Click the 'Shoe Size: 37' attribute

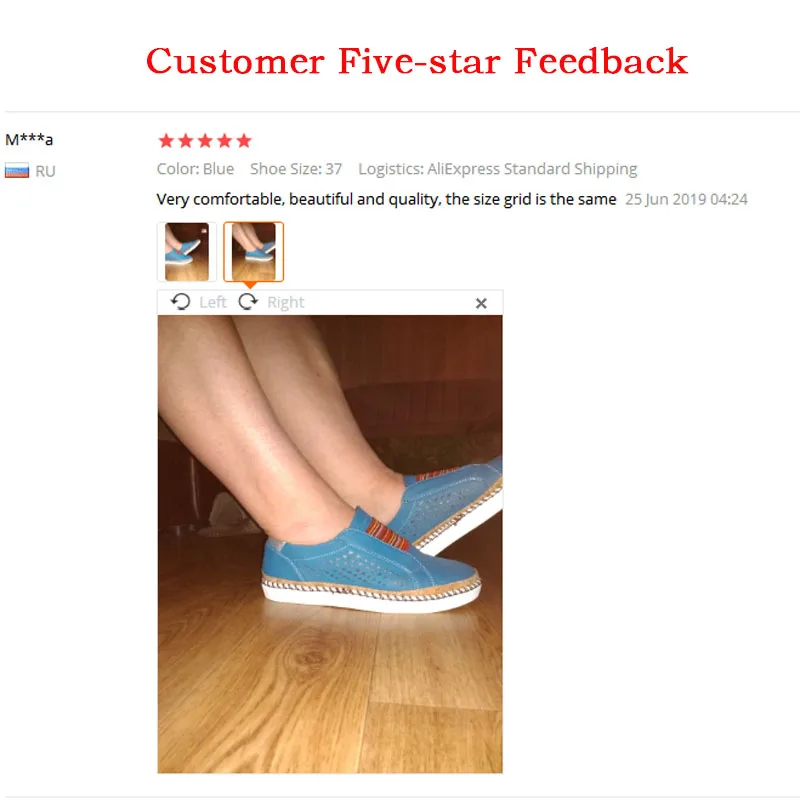pyautogui.click(x=296, y=169)
